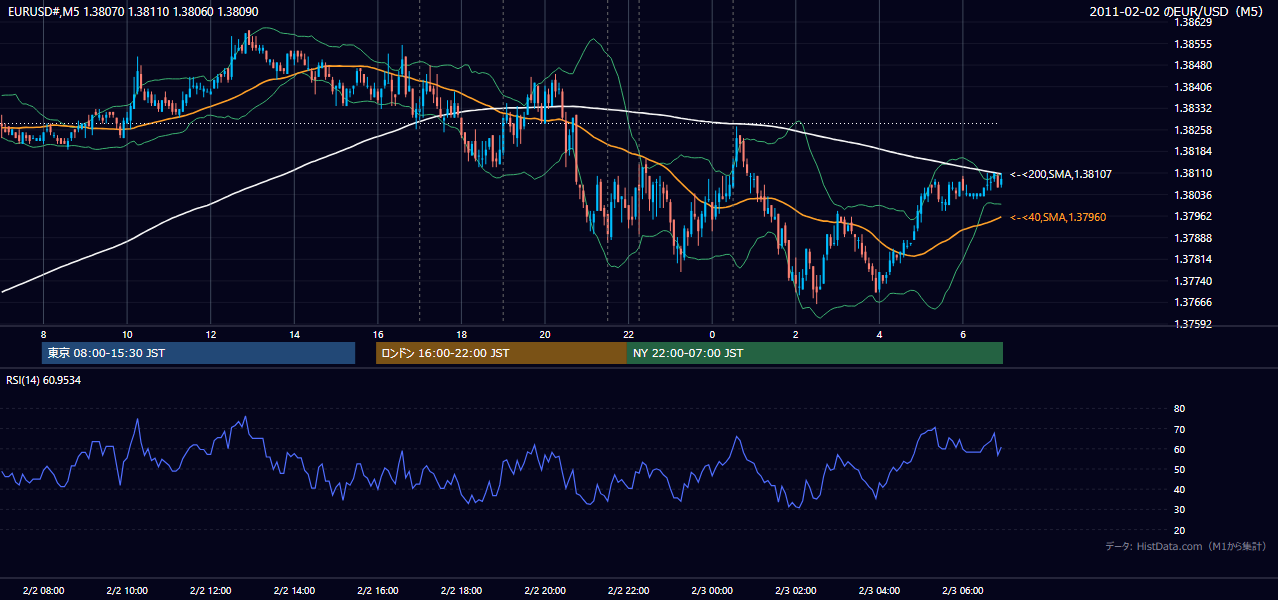Click RSI axis level 60
Viewport: 1278px width, 600px height.
(1180, 449)
